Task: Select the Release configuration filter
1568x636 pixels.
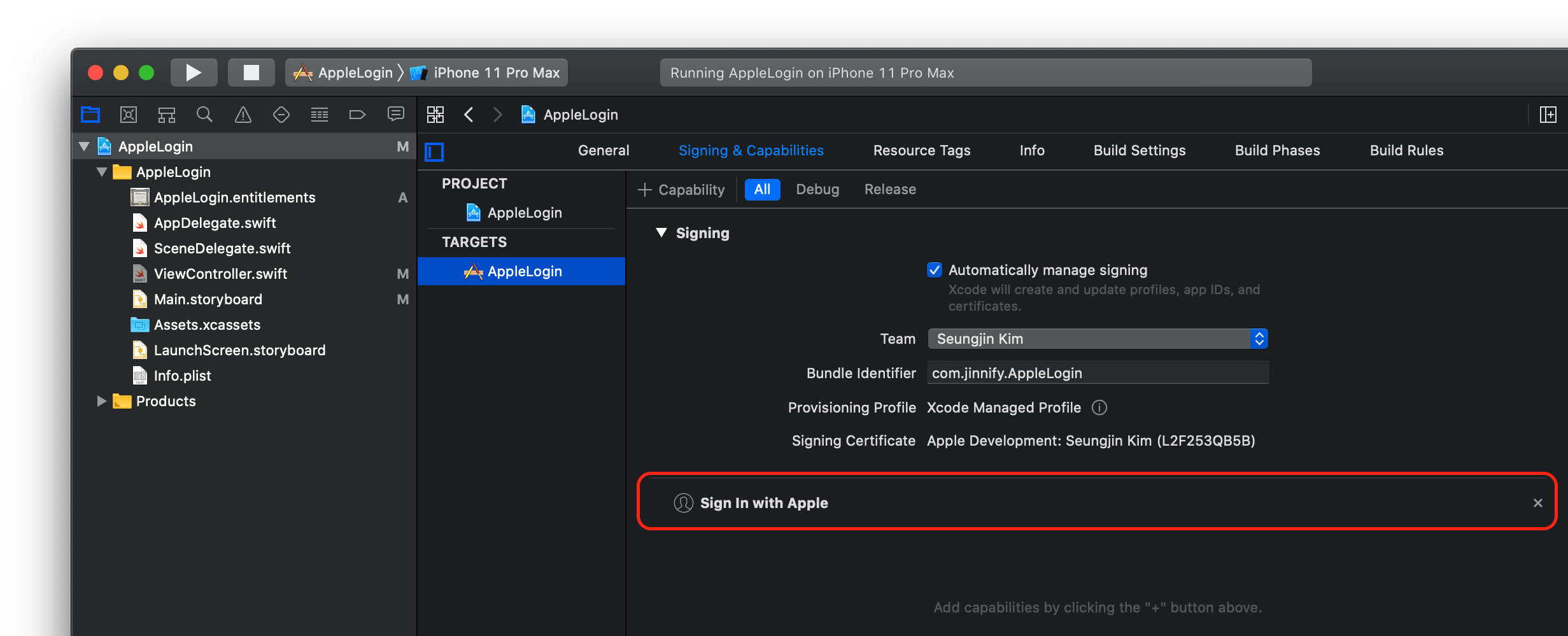Action: pos(890,189)
